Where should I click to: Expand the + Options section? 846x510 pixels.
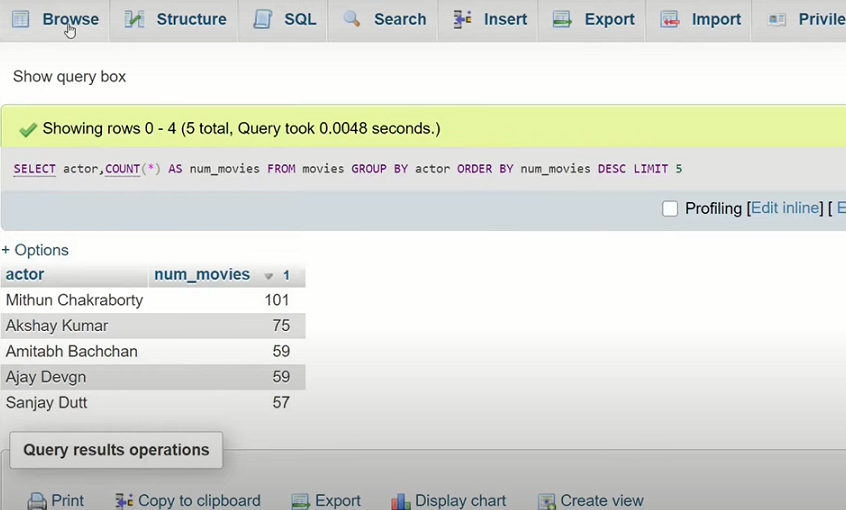pyautogui.click(x=35, y=250)
